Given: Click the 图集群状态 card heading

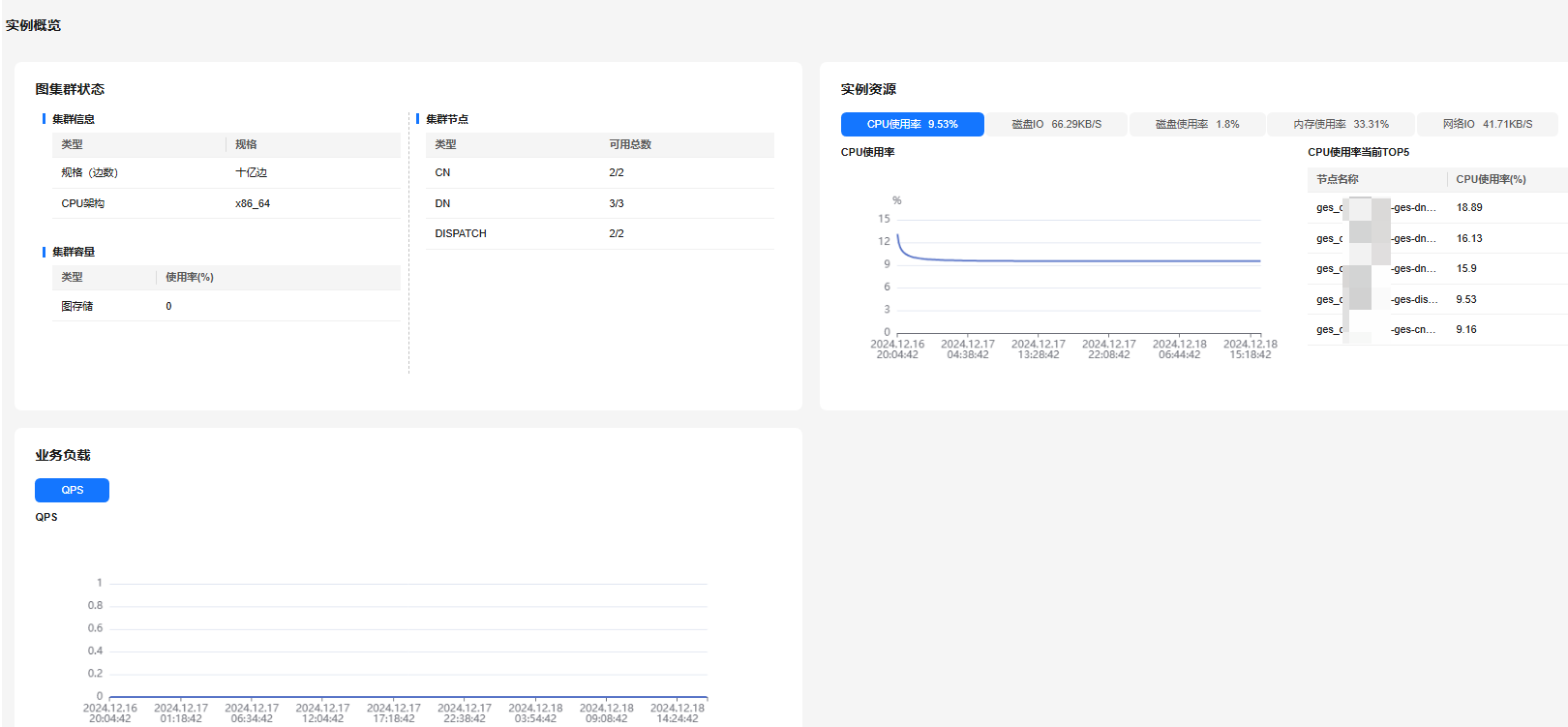Looking at the screenshot, I should click(70, 89).
